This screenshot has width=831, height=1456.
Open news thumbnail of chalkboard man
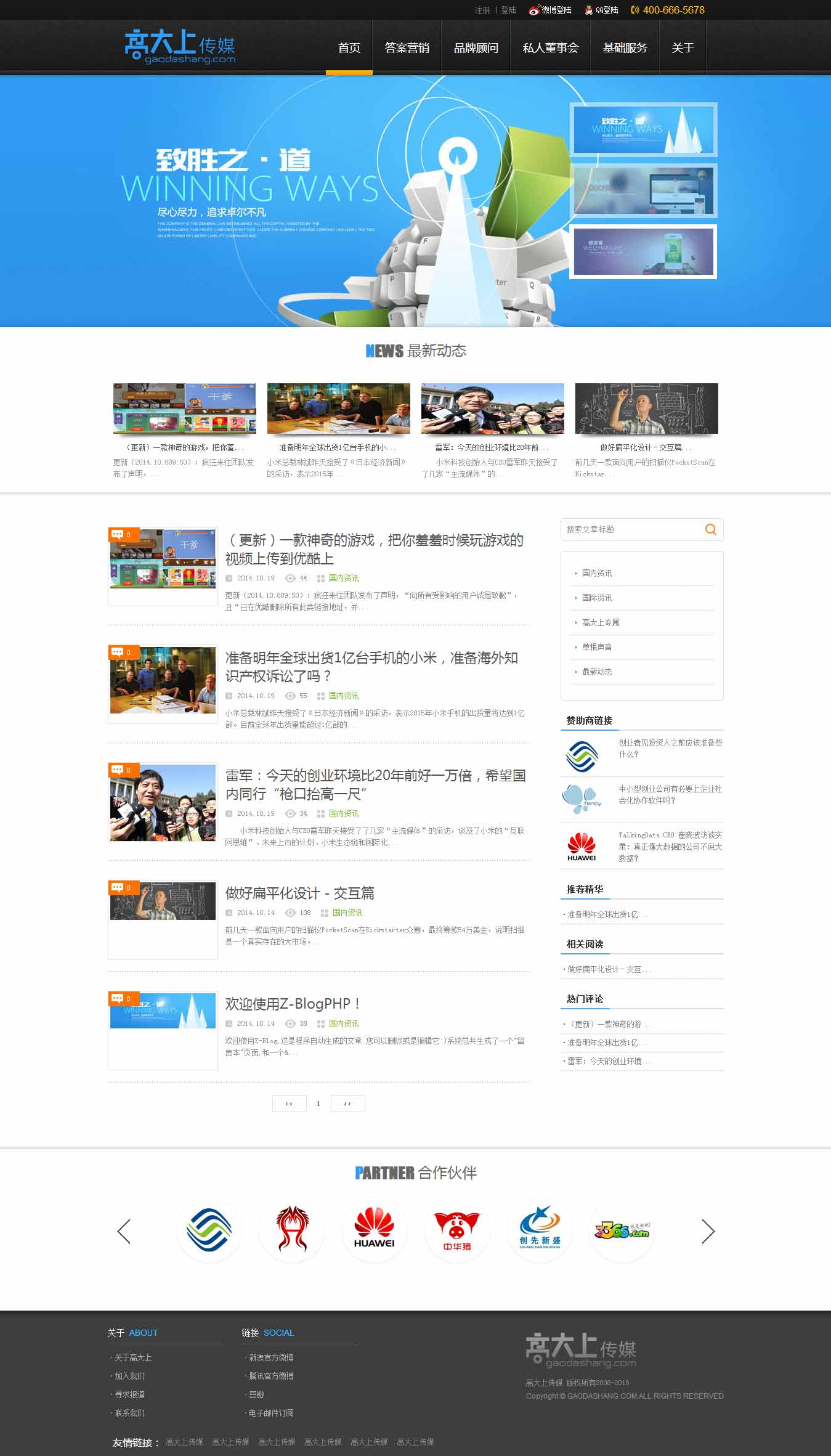[646, 409]
